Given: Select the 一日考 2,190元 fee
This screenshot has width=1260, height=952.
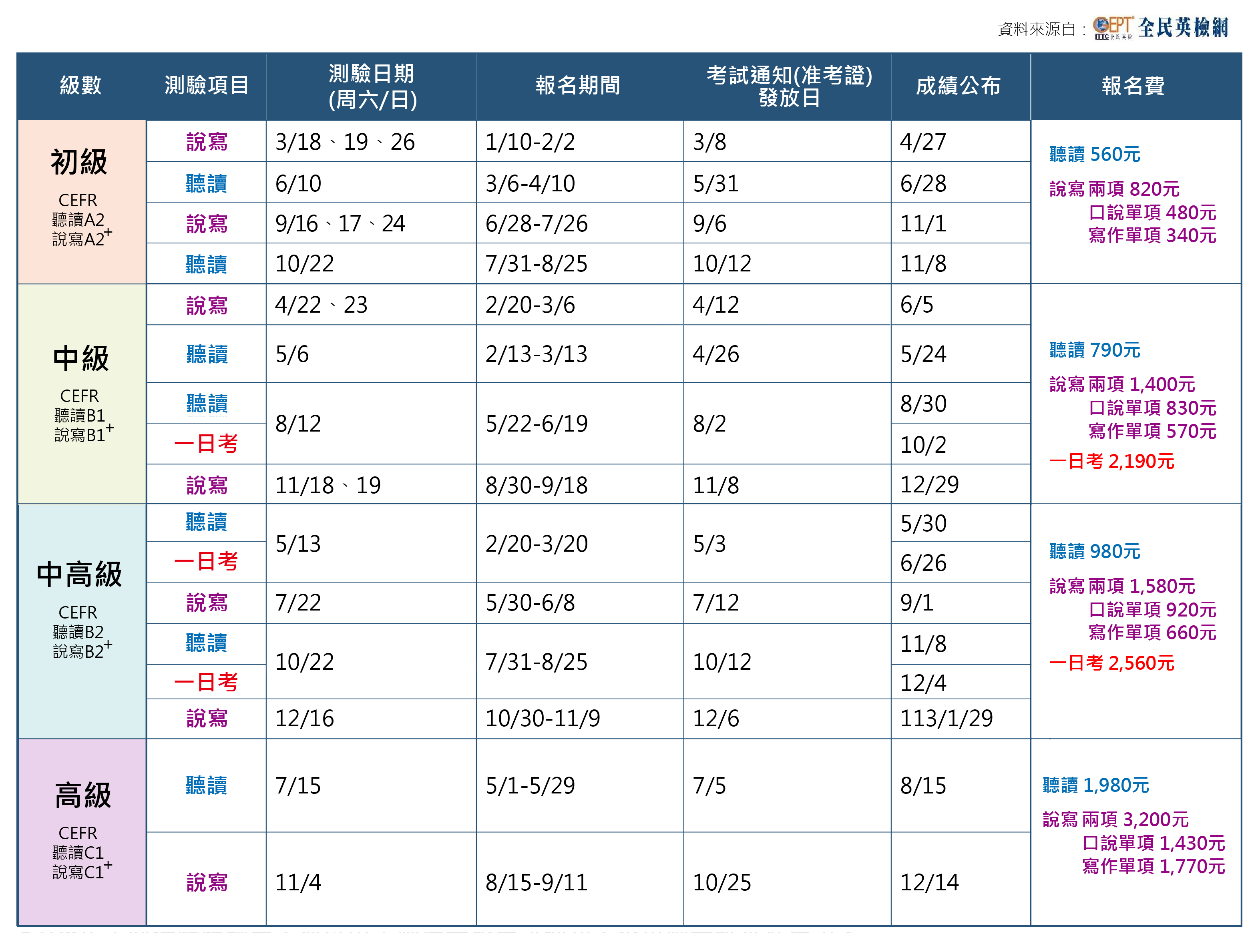Looking at the screenshot, I should pyautogui.click(x=1111, y=462).
